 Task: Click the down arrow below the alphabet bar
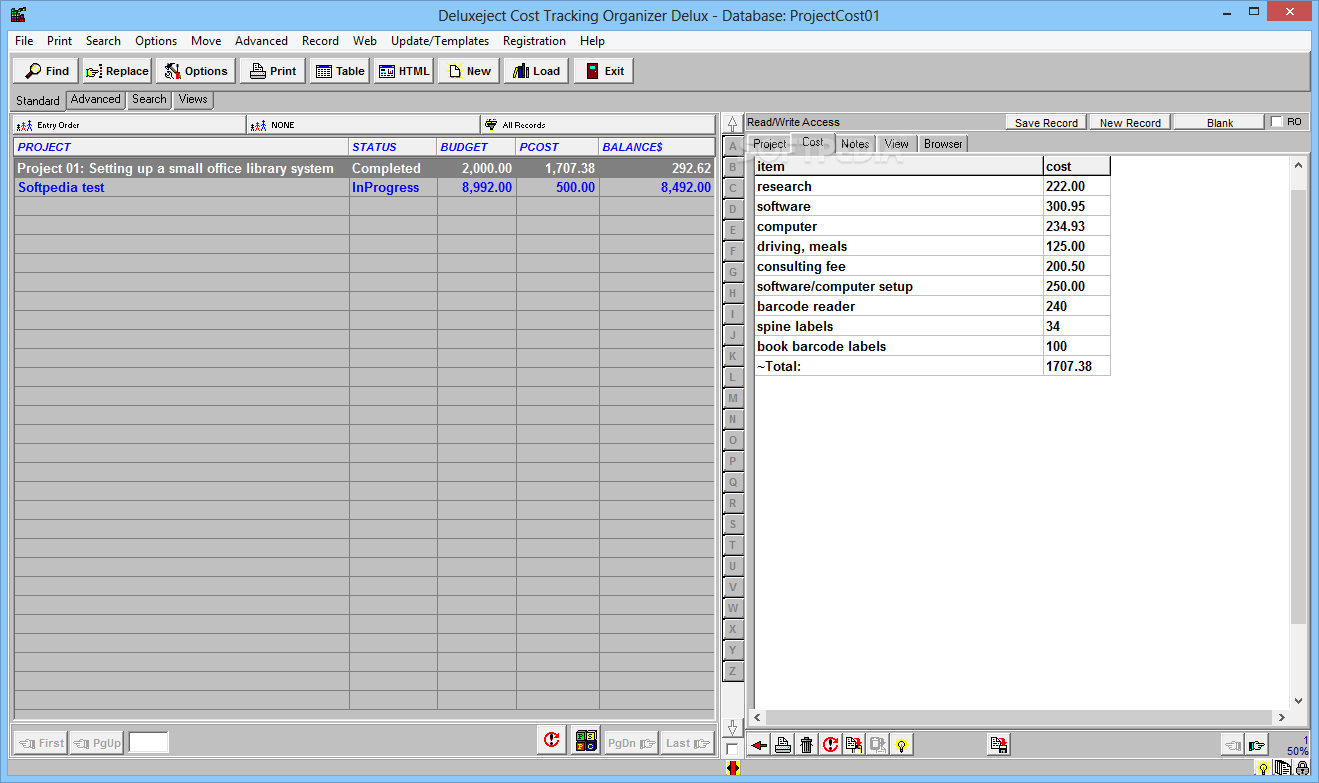point(733,727)
